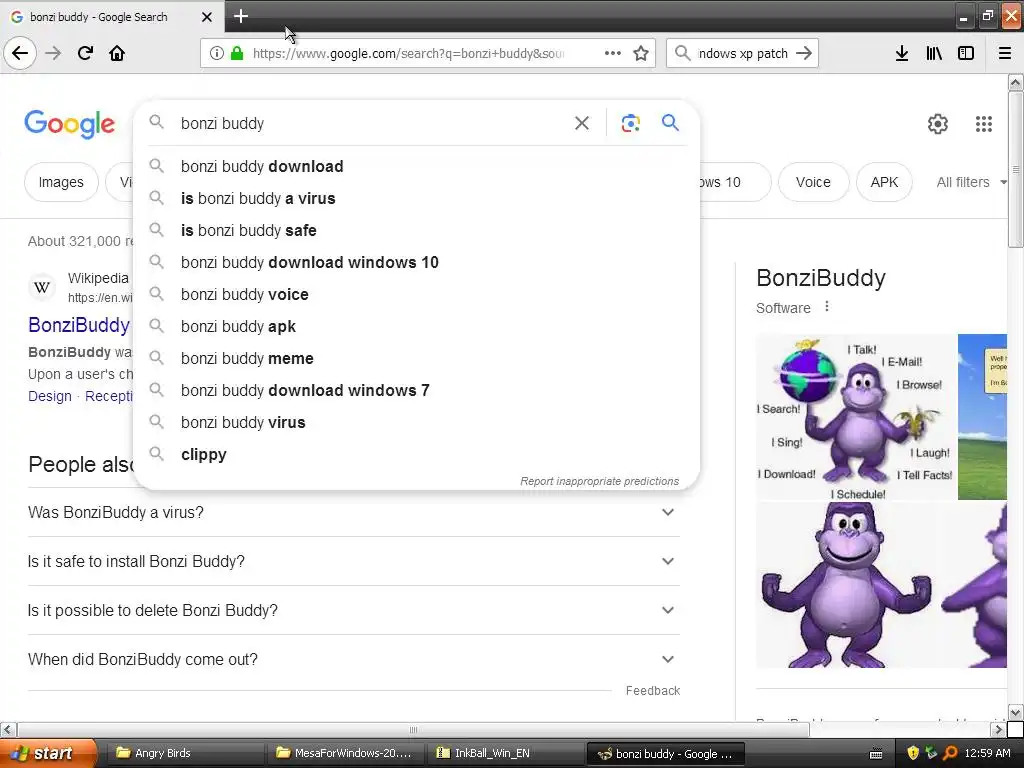Apply the APK filter chip
1024x768 pixels.
coord(884,182)
